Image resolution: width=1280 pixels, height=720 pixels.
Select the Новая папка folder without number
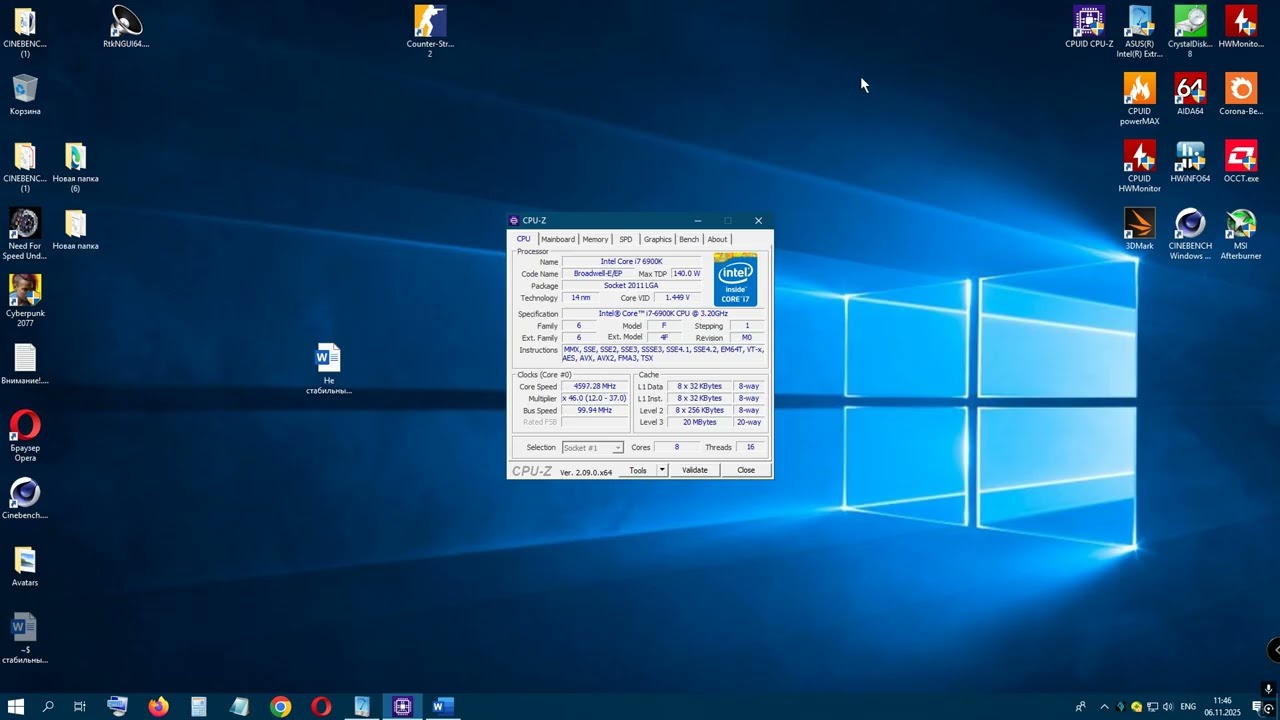pyautogui.click(x=75, y=229)
